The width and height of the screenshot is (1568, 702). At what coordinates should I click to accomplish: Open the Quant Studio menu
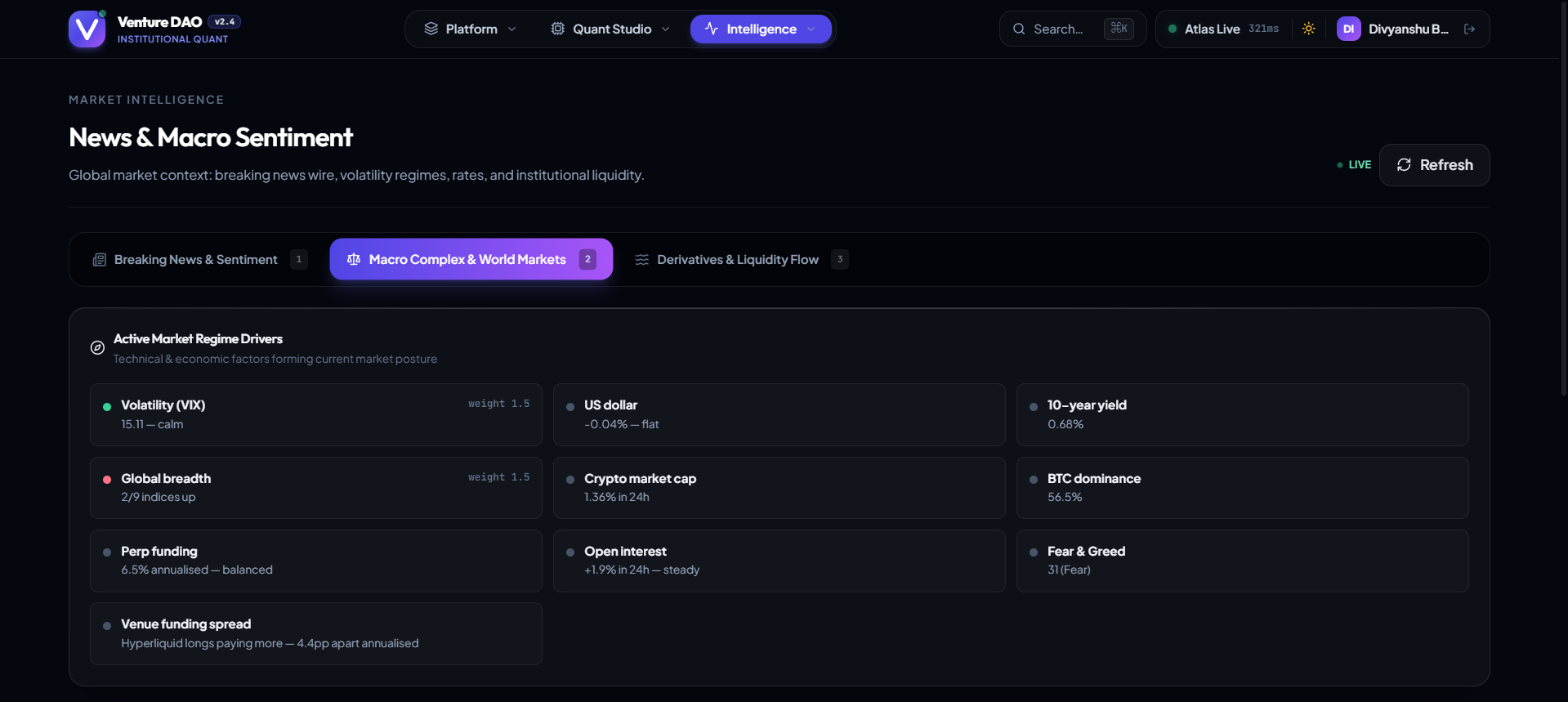click(x=610, y=29)
